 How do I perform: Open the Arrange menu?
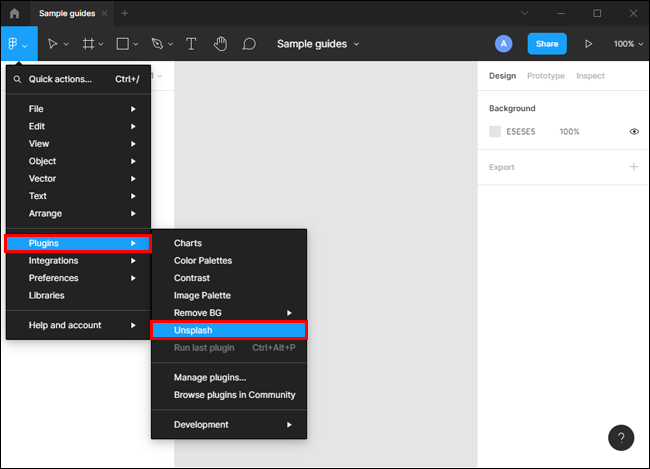(x=78, y=213)
